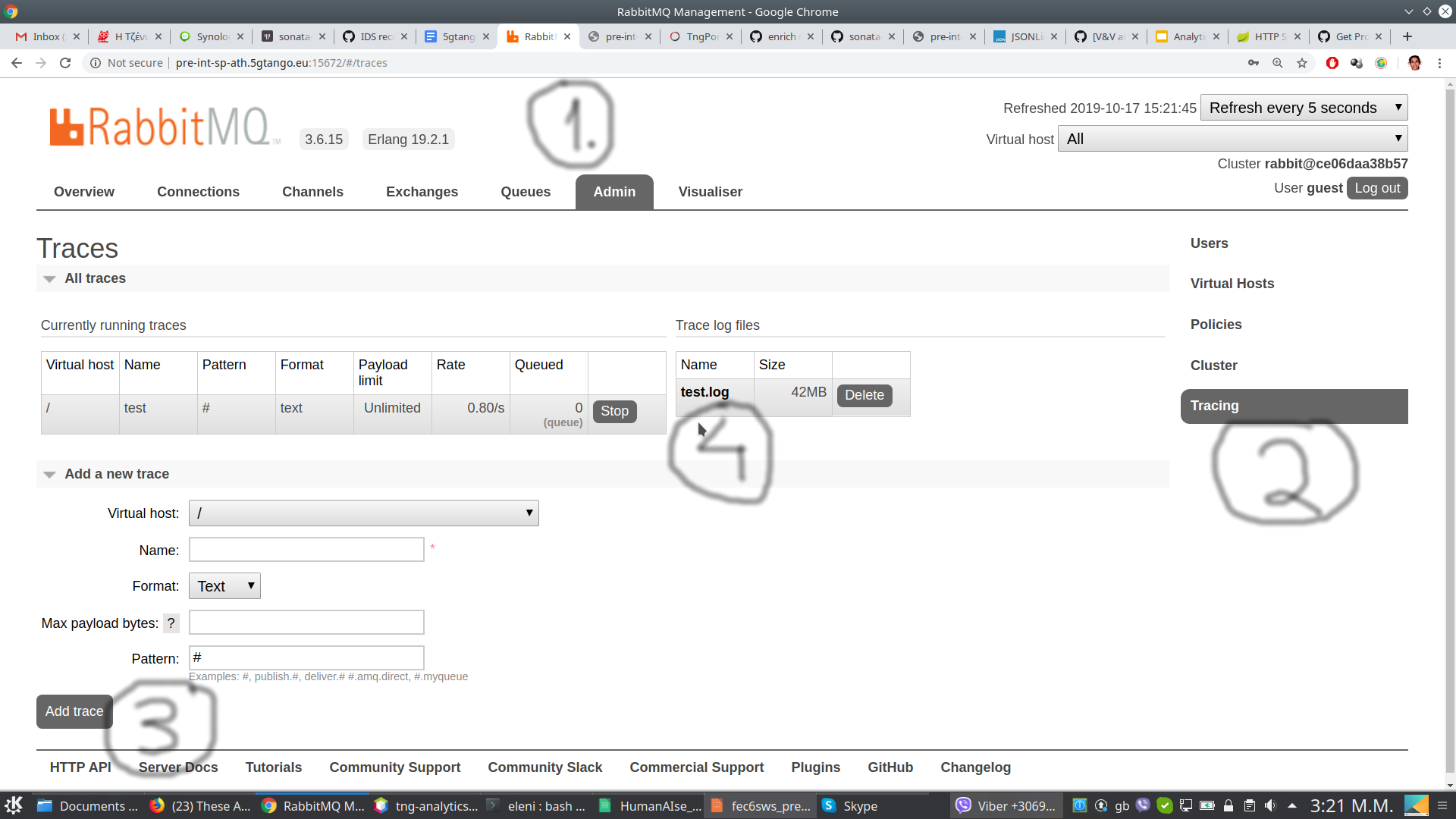
Task: Open the Refresh every 5 seconds dropdown
Action: pos(1304,108)
